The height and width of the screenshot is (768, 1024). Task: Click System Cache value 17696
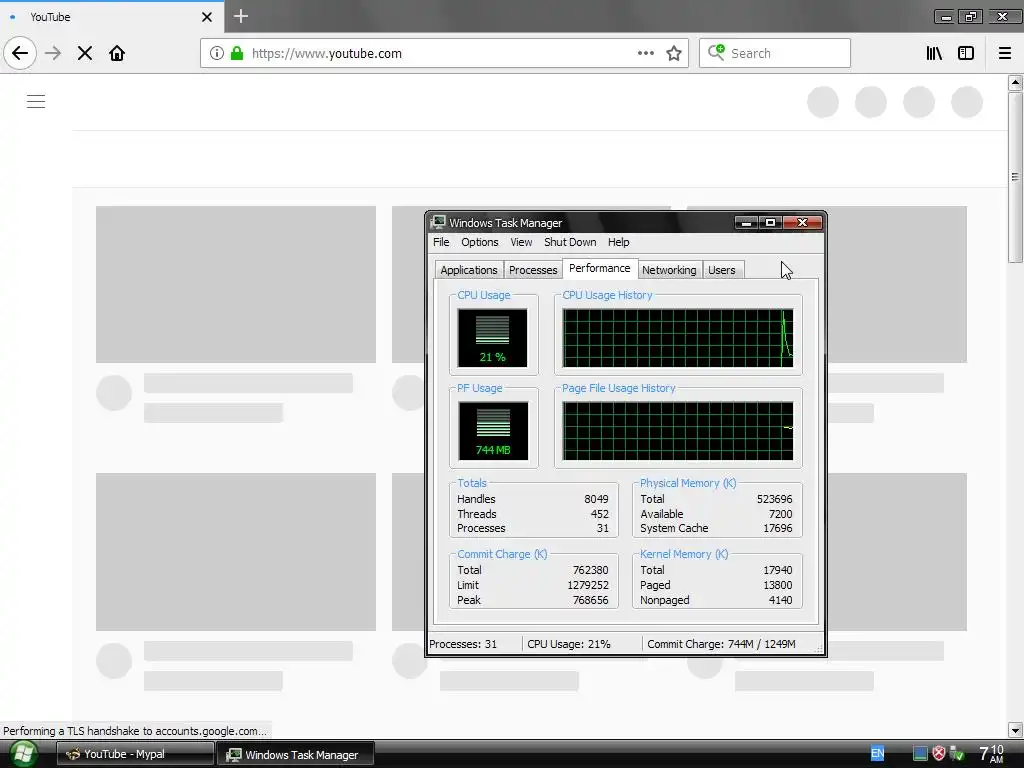click(777, 528)
